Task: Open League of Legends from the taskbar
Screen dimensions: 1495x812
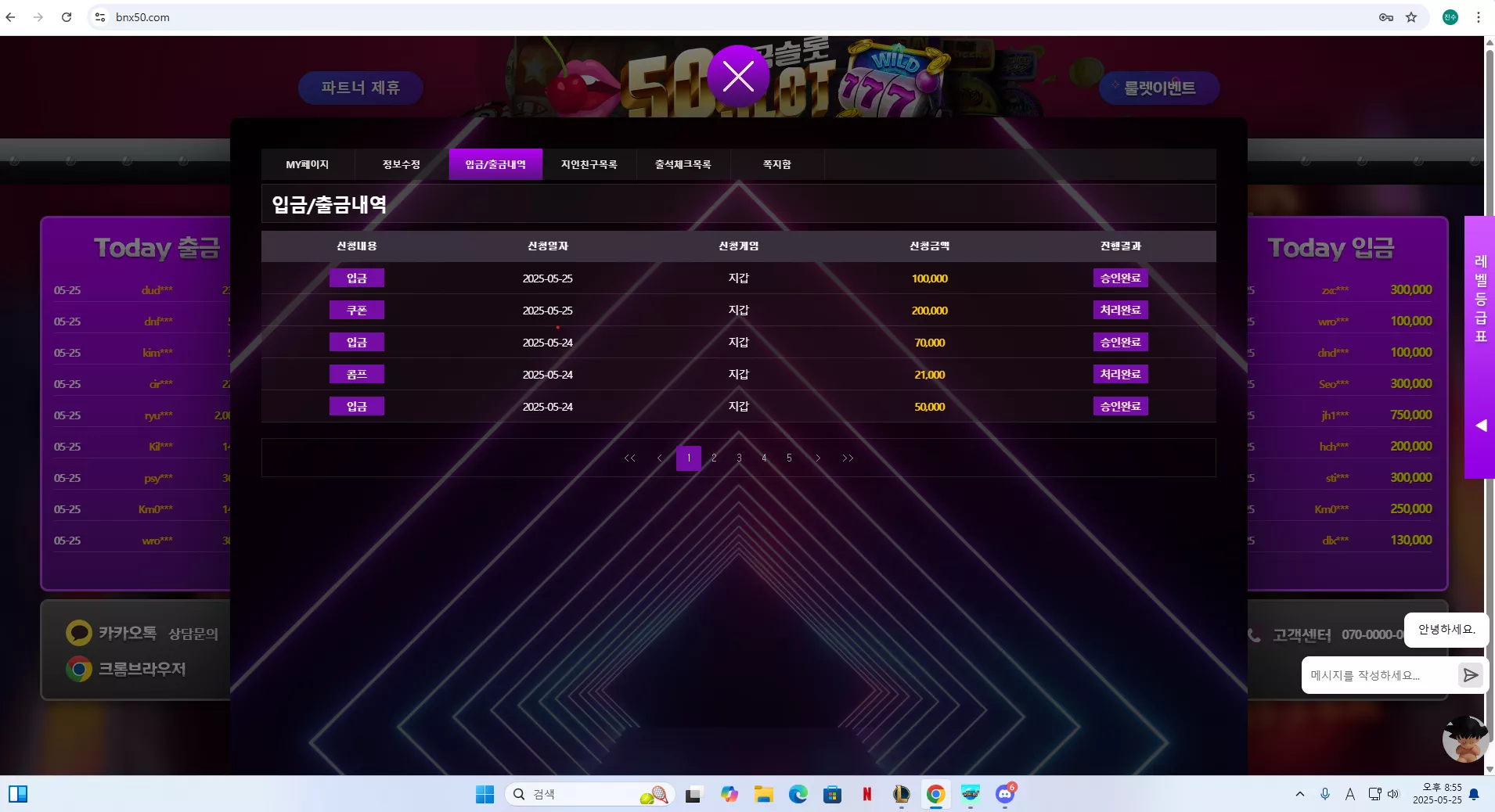Action: point(901,795)
